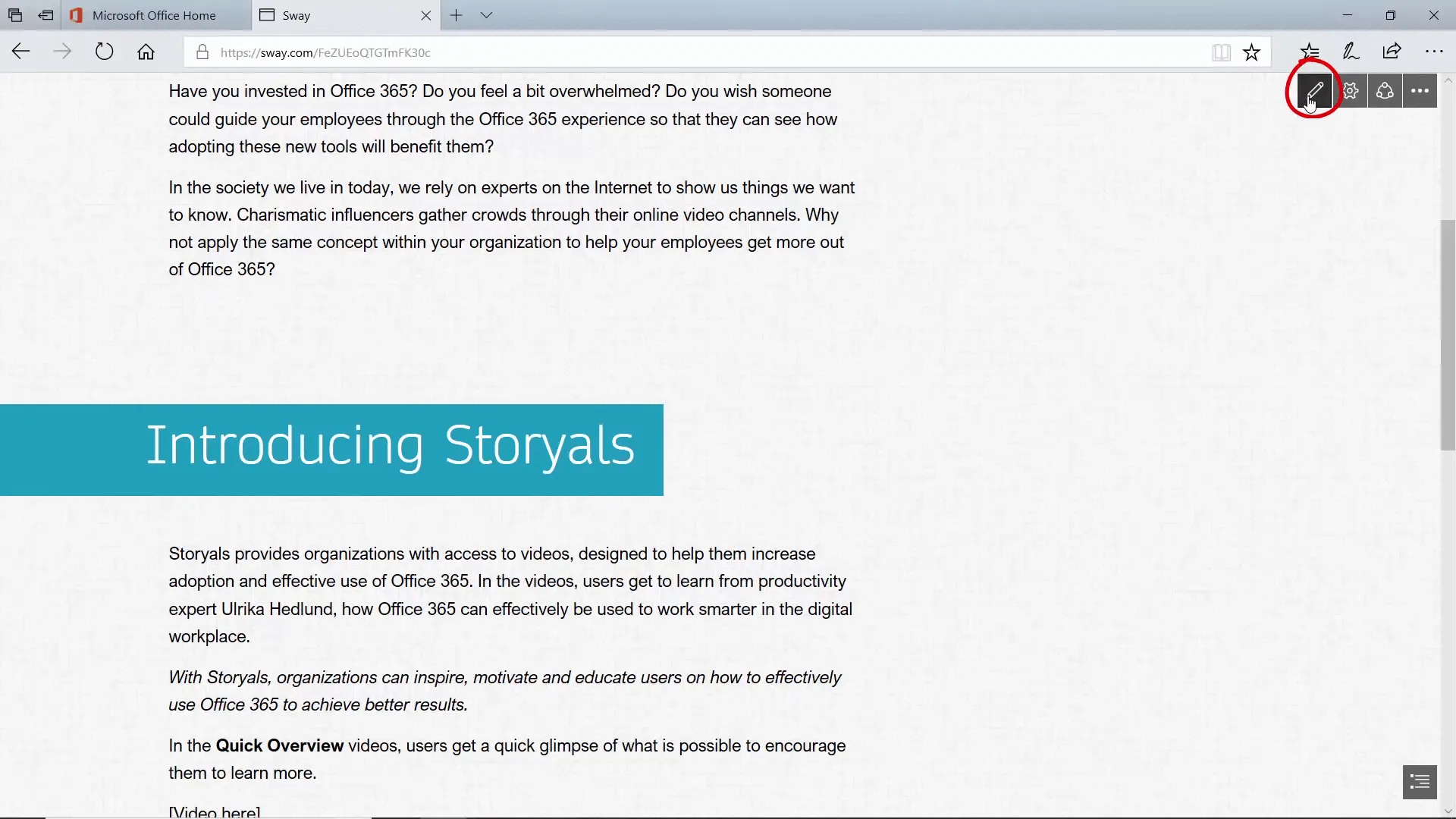1456x819 pixels.
Task: Open the browser home page
Action: [x=146, y=52]
